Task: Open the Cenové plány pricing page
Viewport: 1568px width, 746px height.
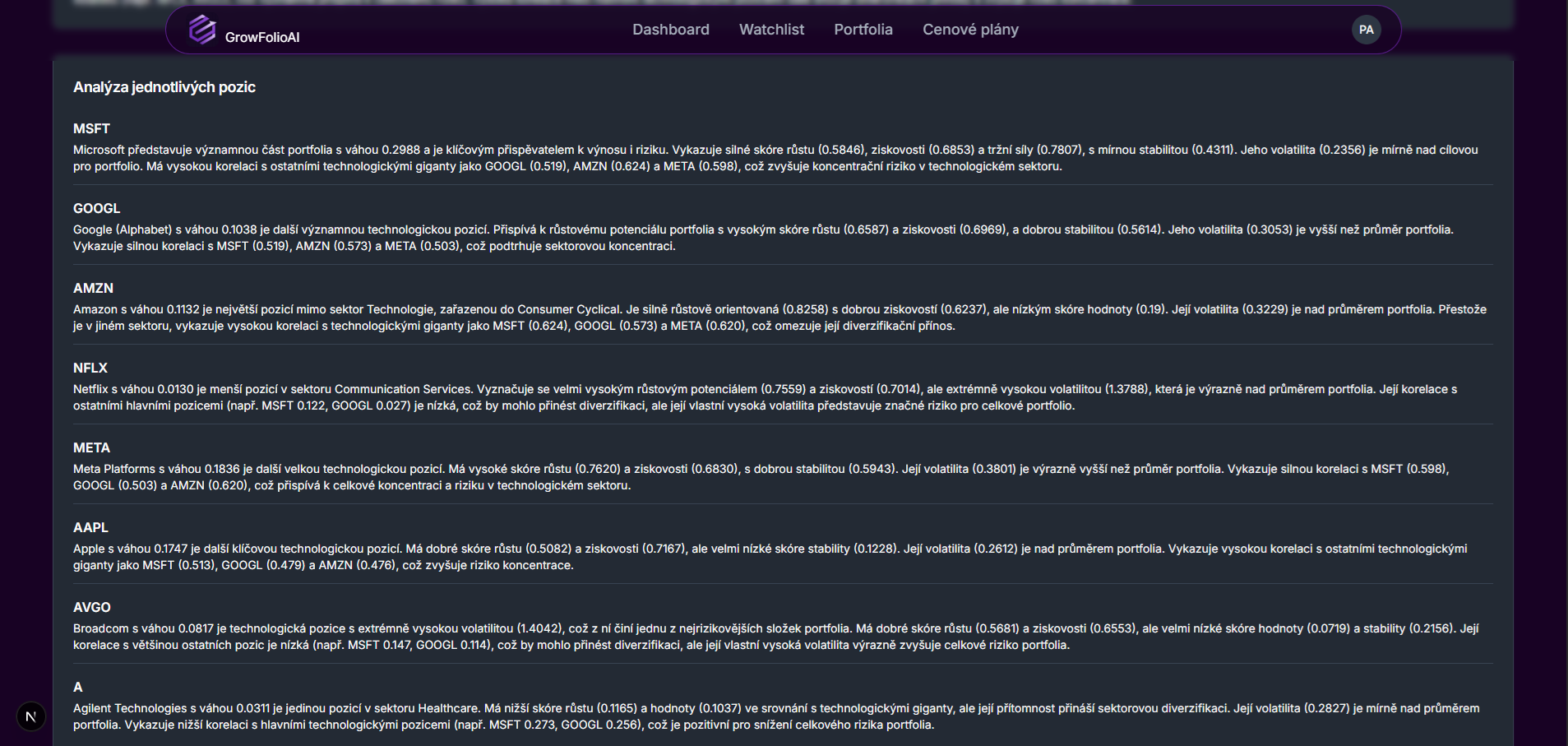Action: tap(970, 30)
